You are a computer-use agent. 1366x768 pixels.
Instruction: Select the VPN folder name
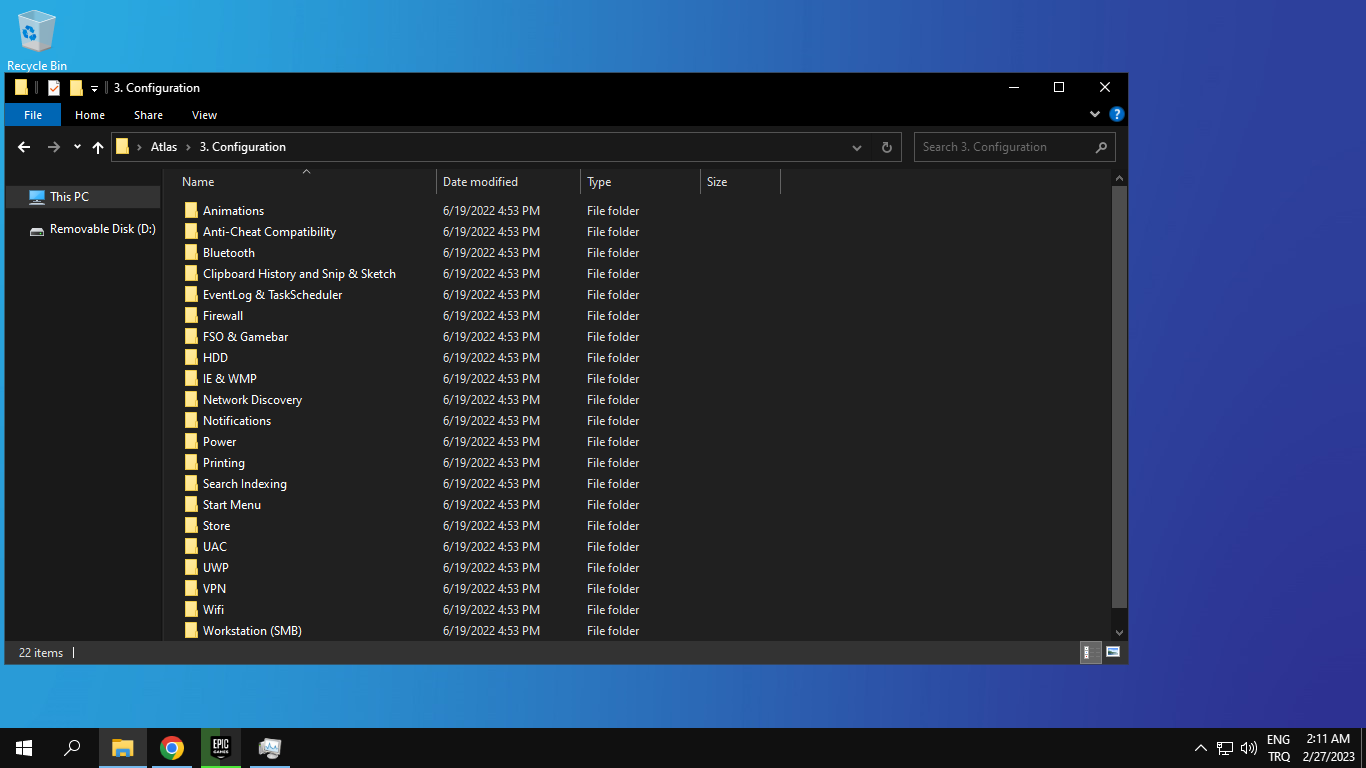215,589
